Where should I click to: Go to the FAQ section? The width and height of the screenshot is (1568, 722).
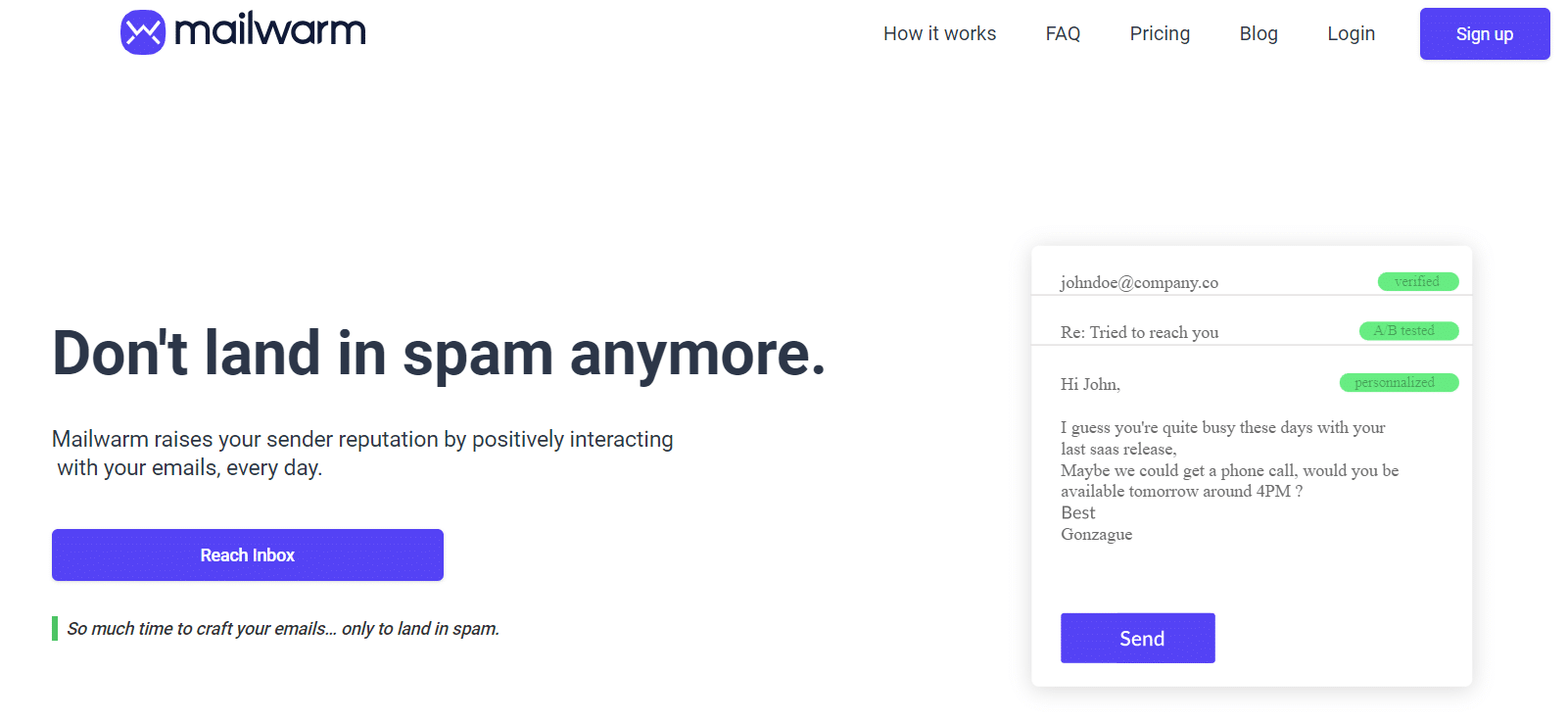point(1063,34)
